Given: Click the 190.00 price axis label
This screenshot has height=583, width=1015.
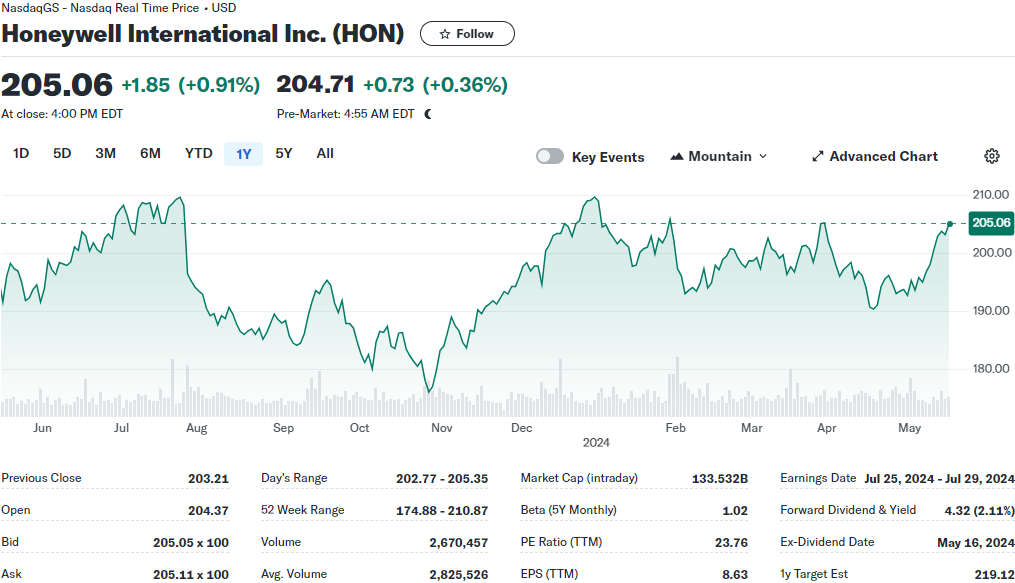Looking at the screenshot, I should pos(990,311).
